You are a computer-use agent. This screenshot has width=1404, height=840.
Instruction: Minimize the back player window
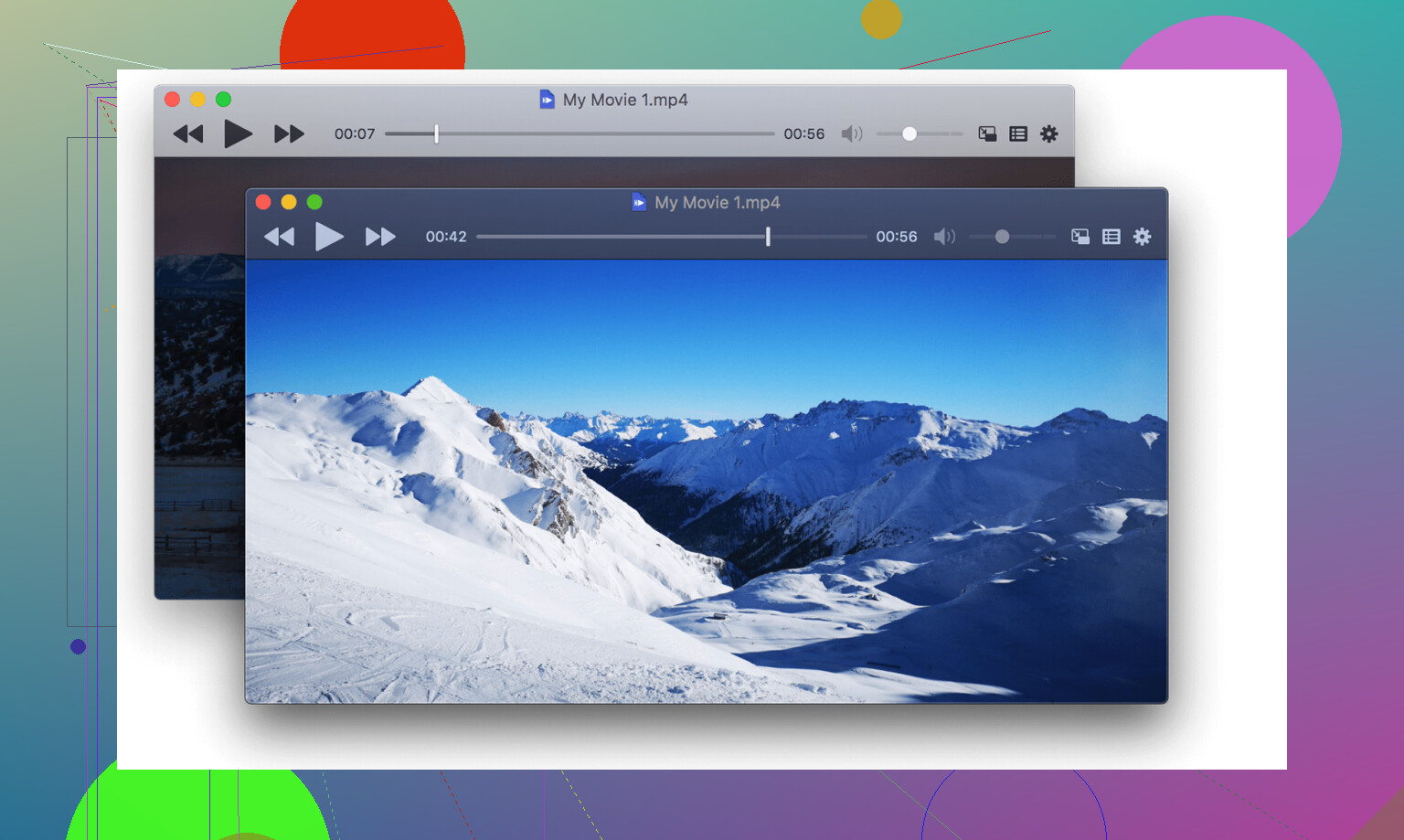[197, 100]
